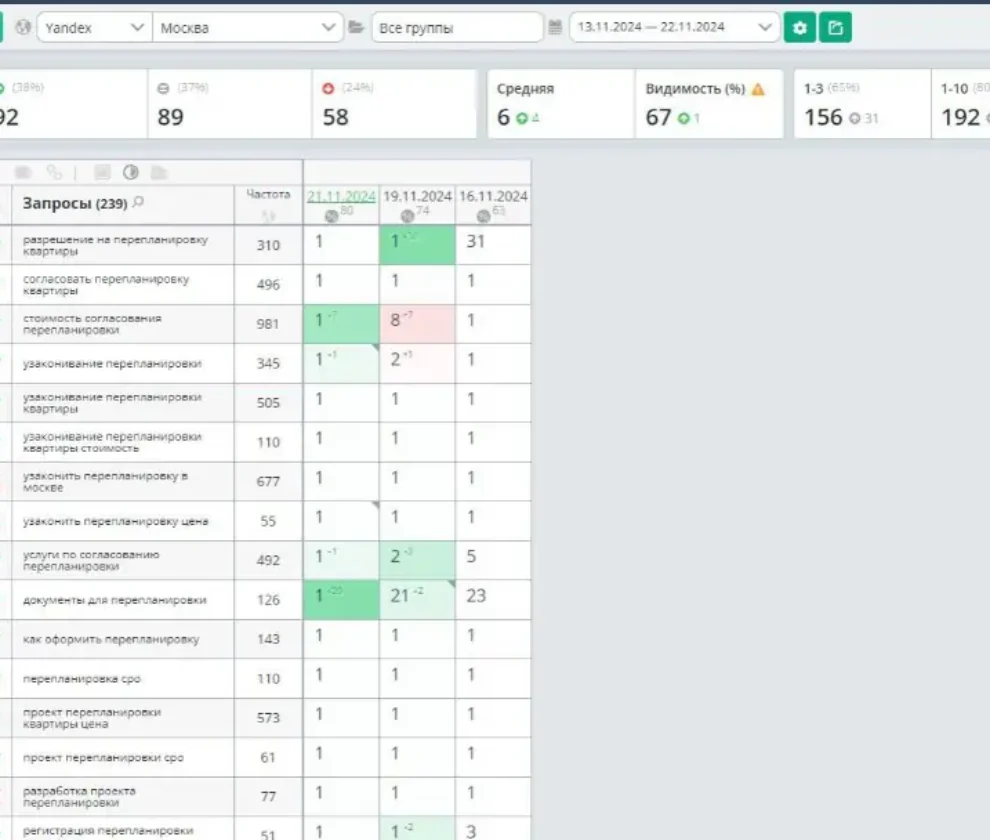990x840 pixels.
Task: Click the Все группы group field
Action: point(457,28)
